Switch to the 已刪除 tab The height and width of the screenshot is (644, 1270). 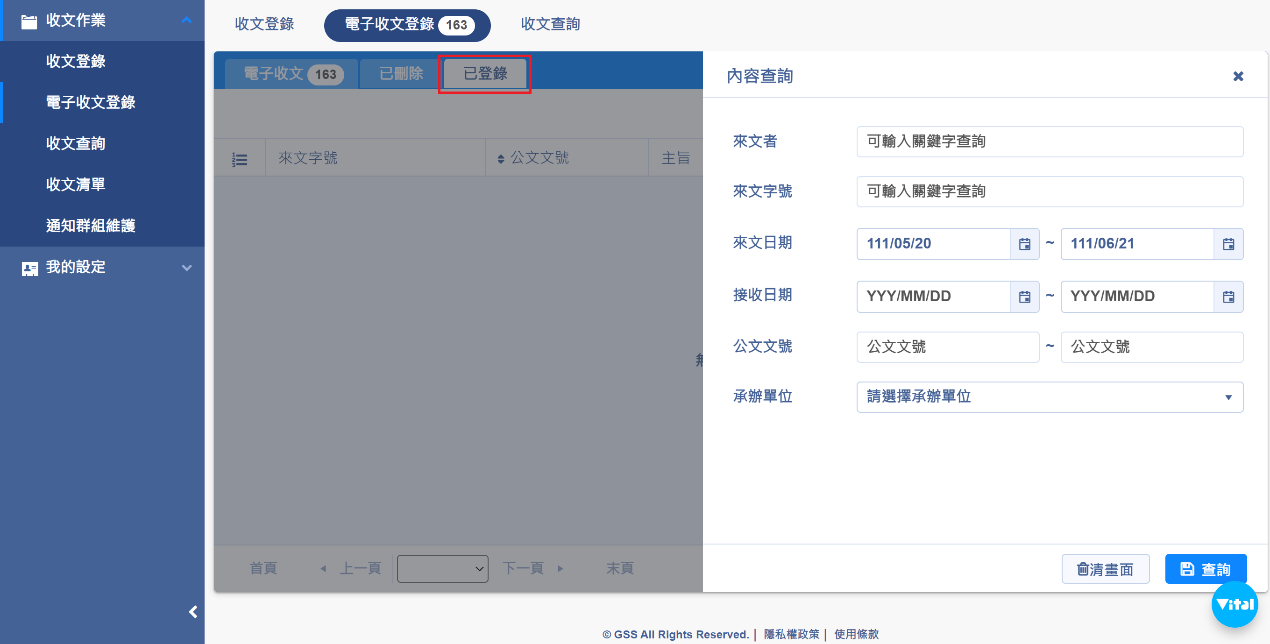[401, 74]
